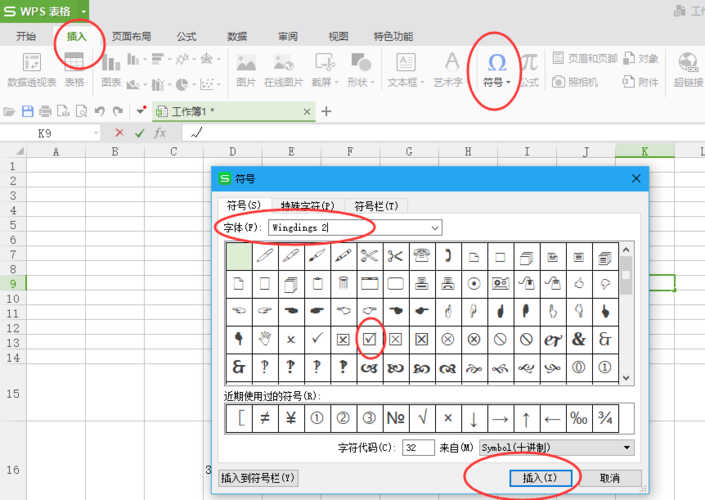Choose the recently used √ symbol

pyautogui.click(x=422, y=418)
